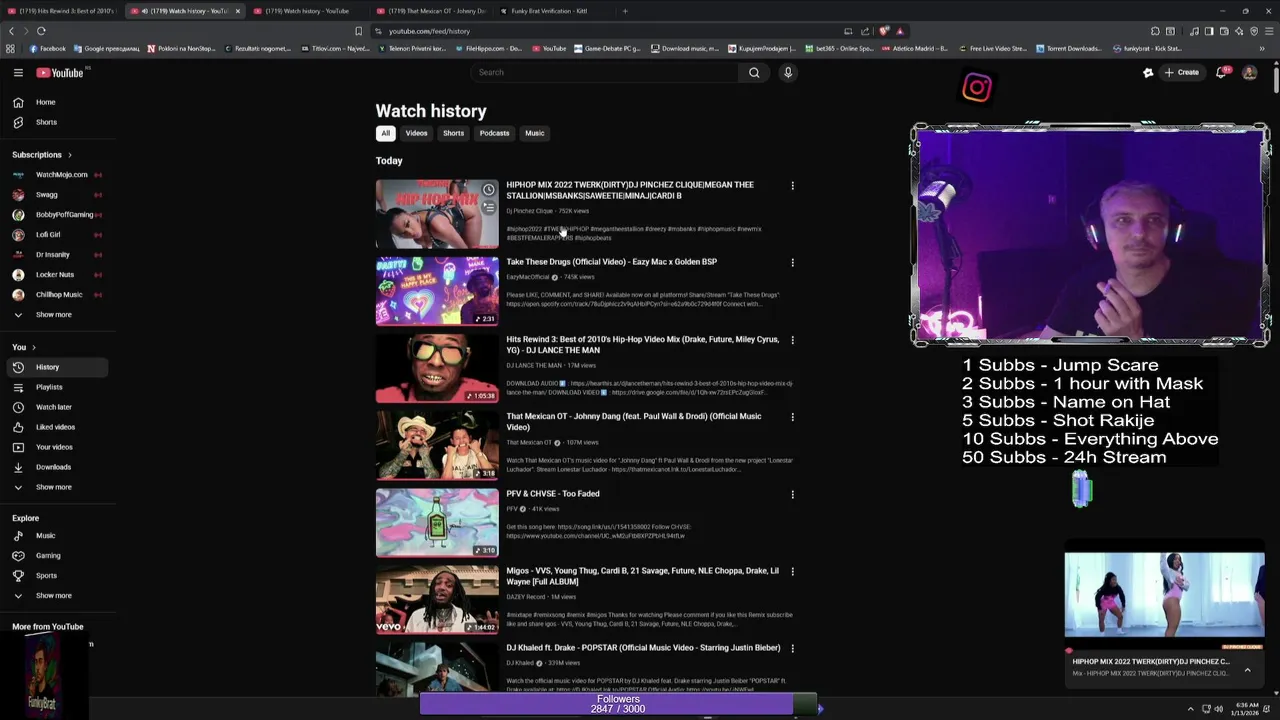Expand the Subscriptions section chevron
The image size is (1280, 720).
point(69,155)
